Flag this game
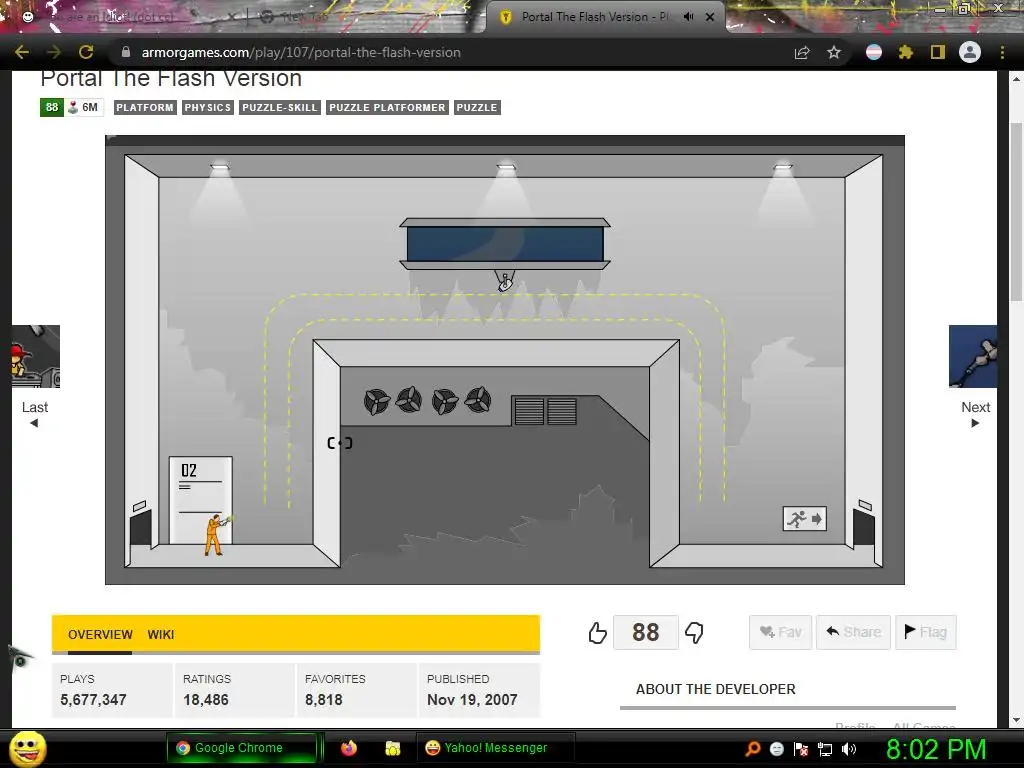The width and height of the screenshot is (1024, 768). 925,632
